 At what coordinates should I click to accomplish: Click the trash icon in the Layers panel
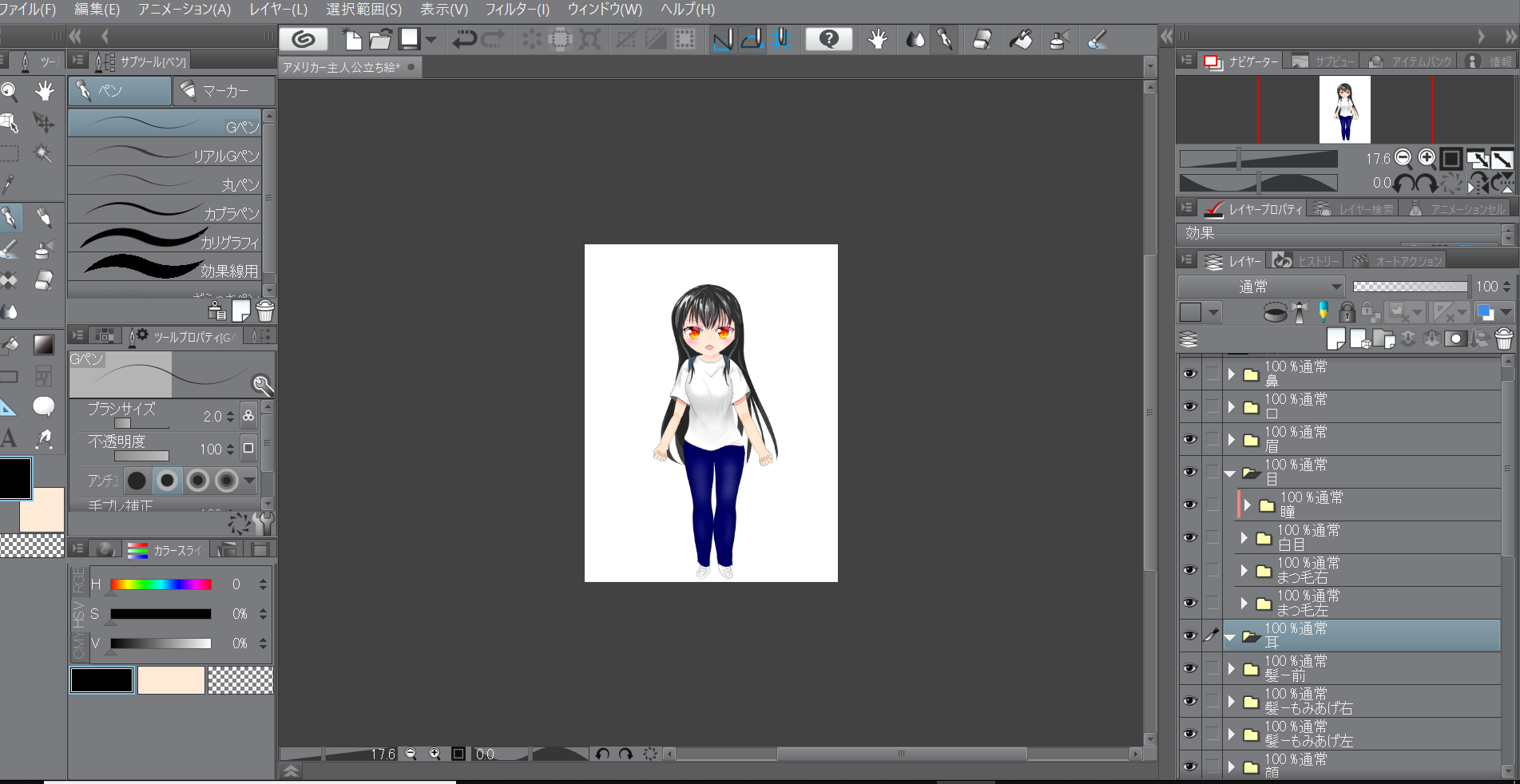point(1503,339)
